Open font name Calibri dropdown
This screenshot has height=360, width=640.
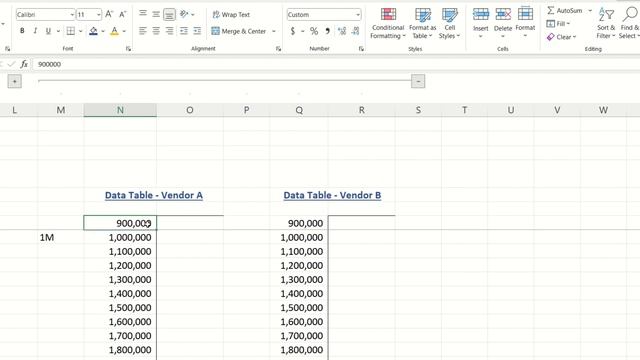[x=72, y=15]
